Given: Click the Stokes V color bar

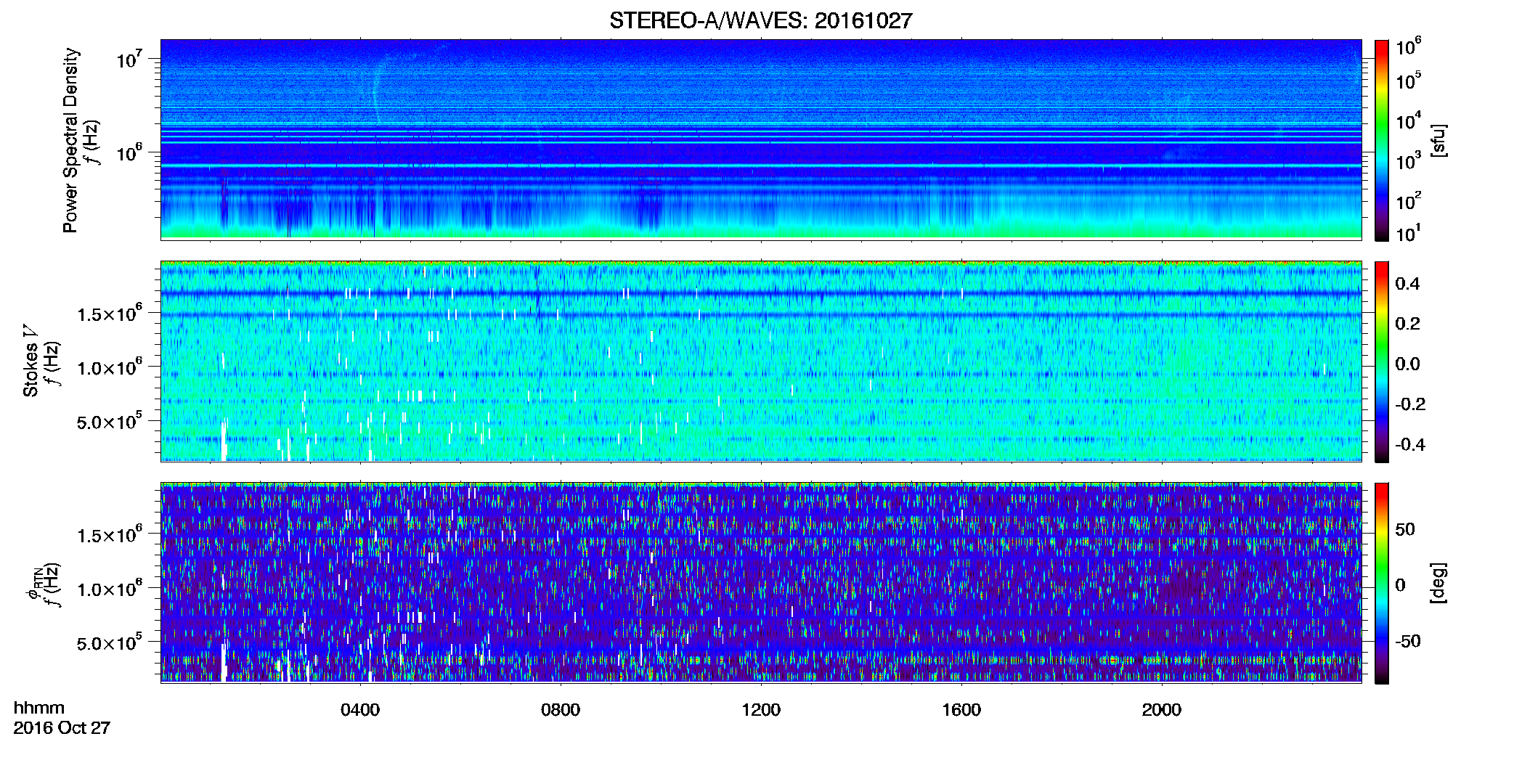Looking at the screenshot, I should 1381,362.
